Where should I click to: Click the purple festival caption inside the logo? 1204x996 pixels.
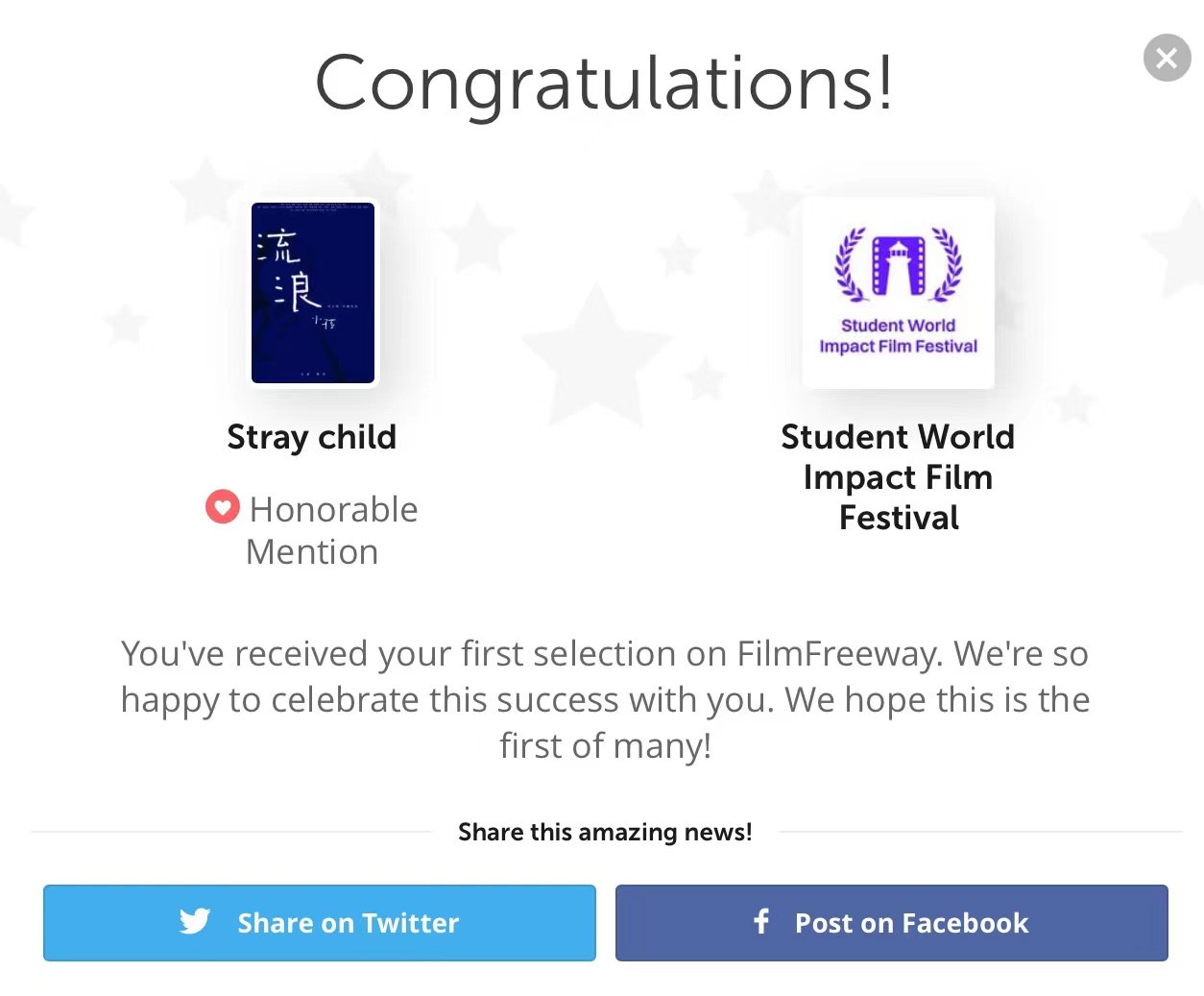click(898, 336)
